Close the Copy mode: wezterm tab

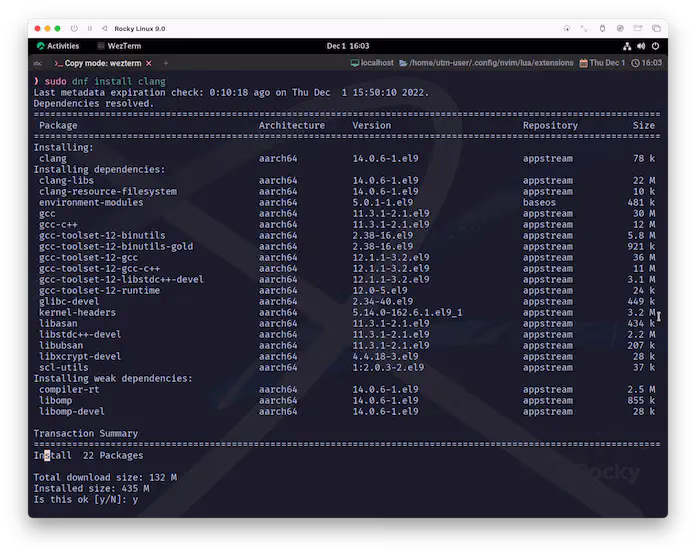coord(149,63)
